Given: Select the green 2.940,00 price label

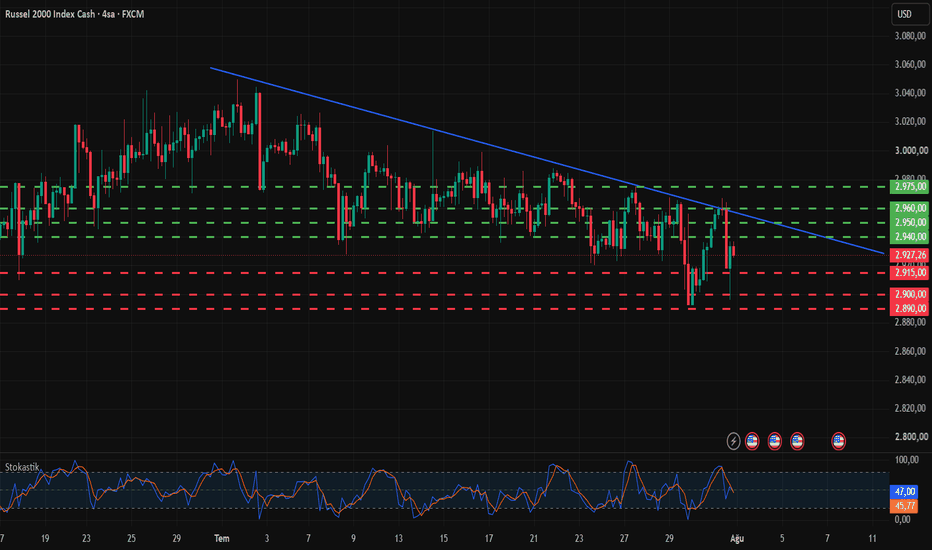Looking at the screenshot, I should point(909,237).
